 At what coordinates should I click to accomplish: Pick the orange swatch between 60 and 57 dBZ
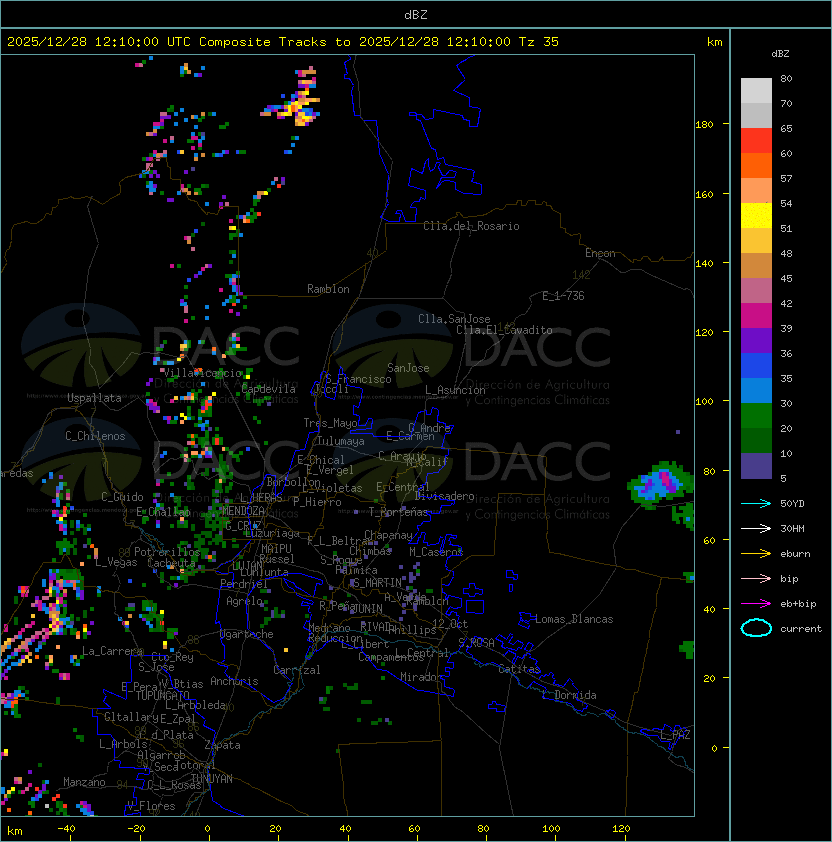click(x=756, y=166)
